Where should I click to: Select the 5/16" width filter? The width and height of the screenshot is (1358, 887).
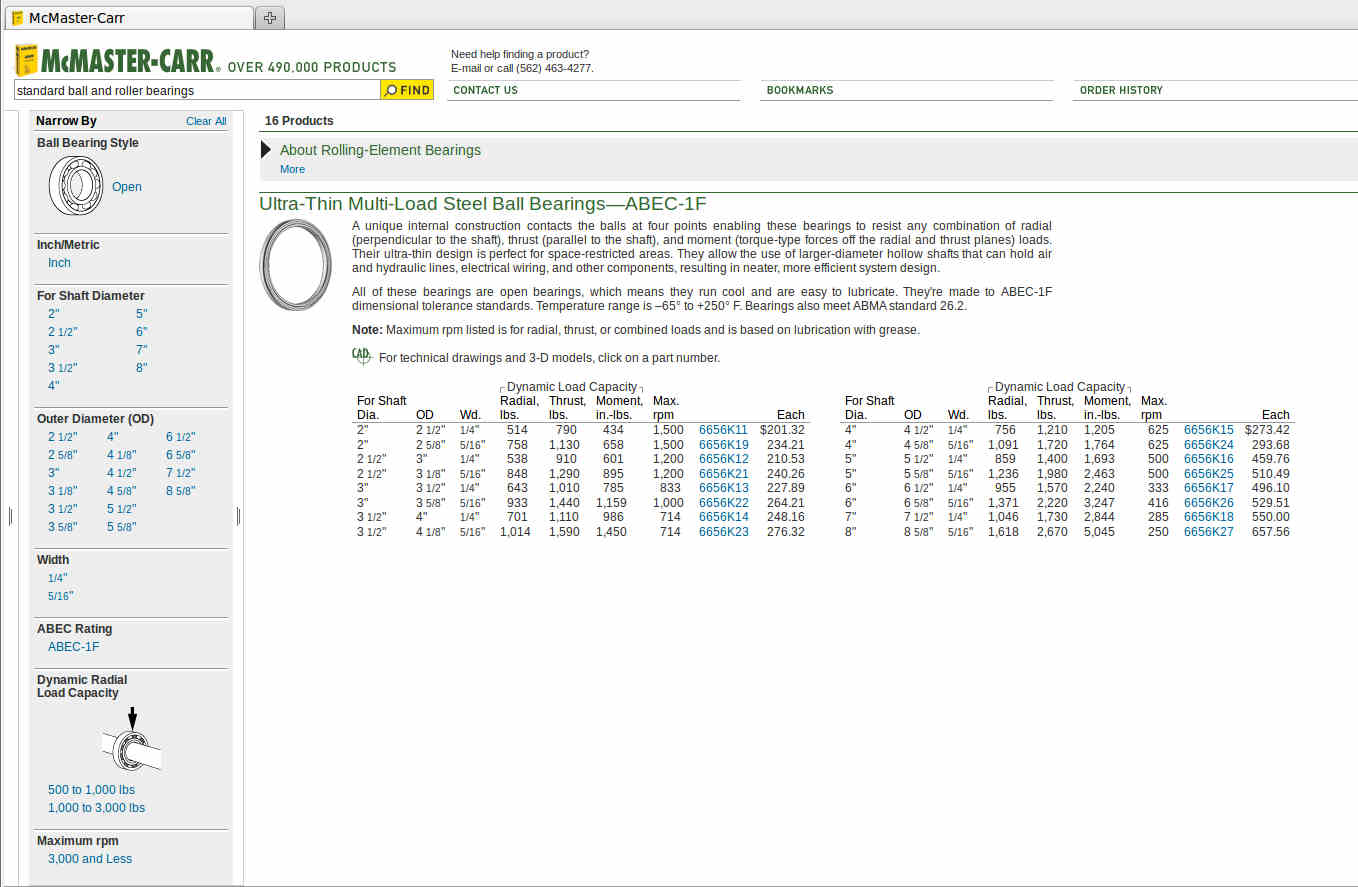(x=60, y=596)
